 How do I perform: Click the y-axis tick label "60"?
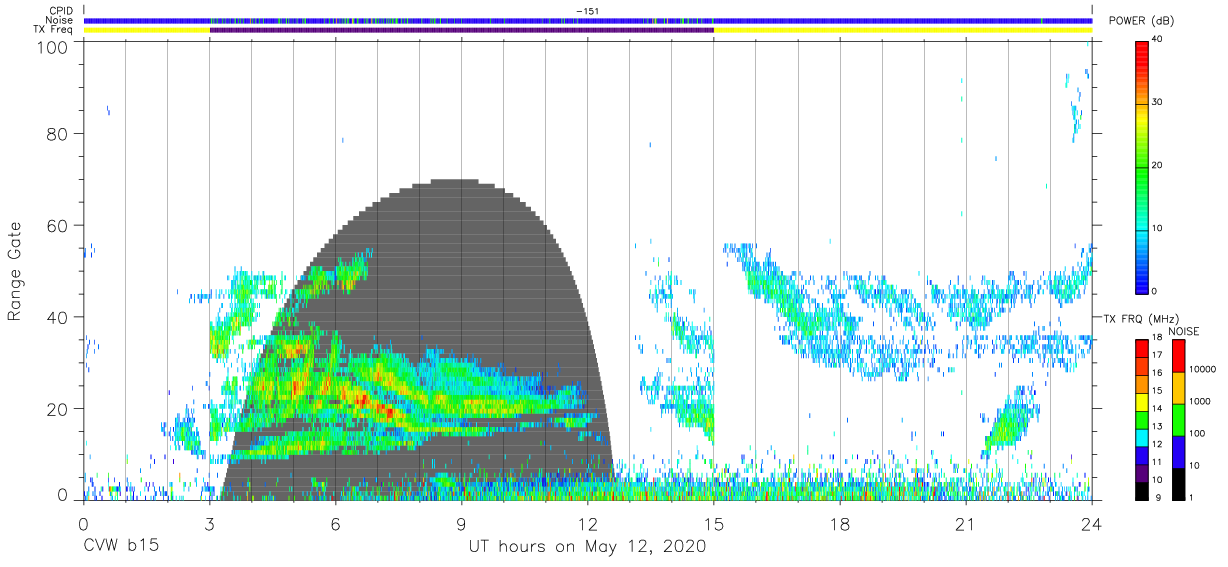click(59, 226)
